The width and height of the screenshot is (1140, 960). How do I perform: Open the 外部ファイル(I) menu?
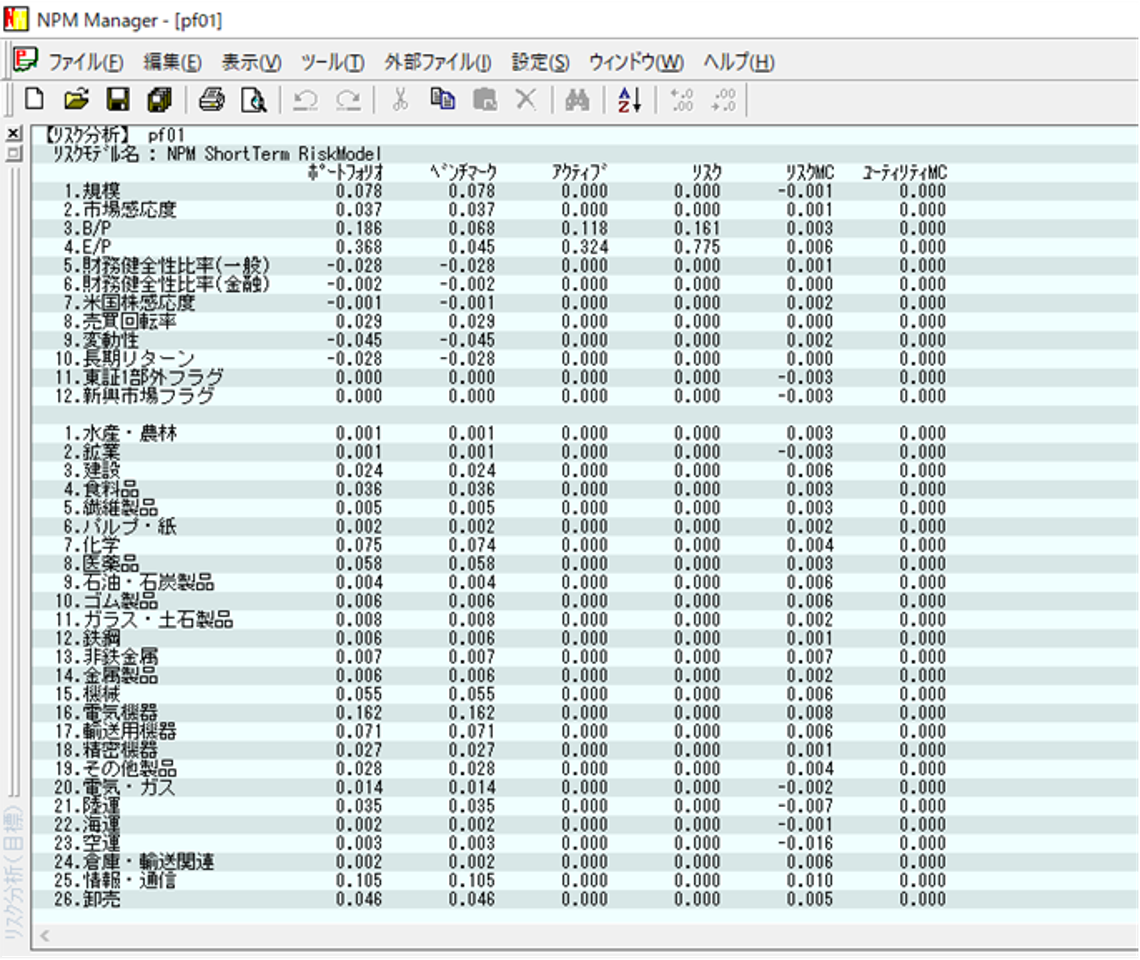437,62
